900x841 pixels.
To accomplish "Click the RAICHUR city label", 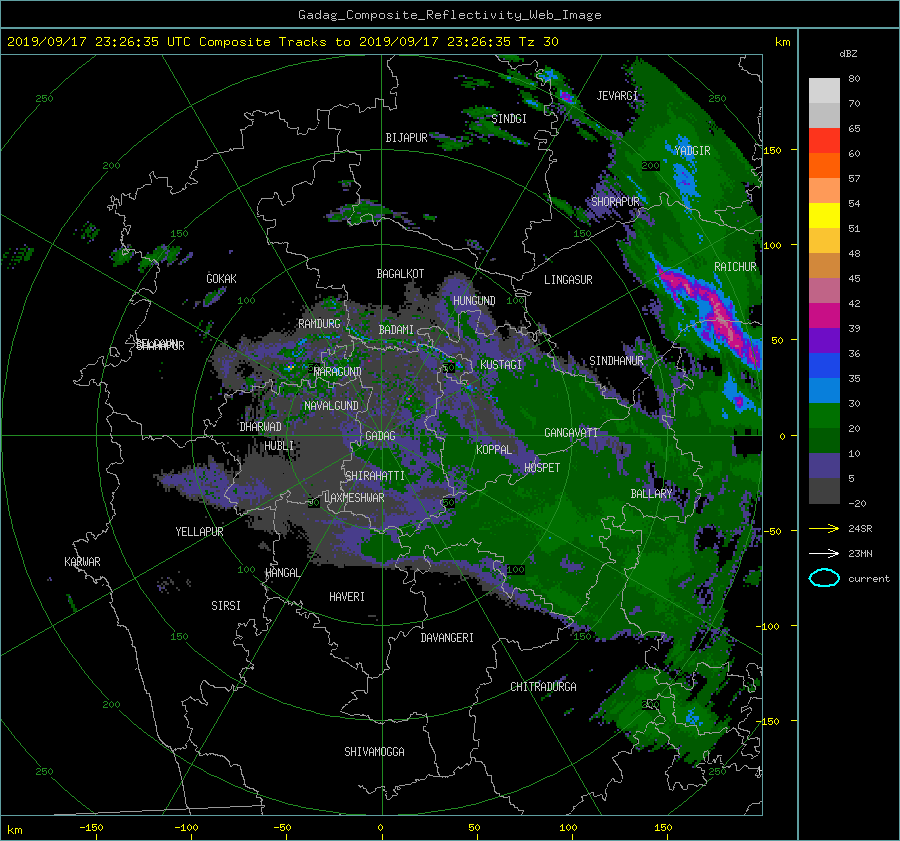I will coord(735,267).
